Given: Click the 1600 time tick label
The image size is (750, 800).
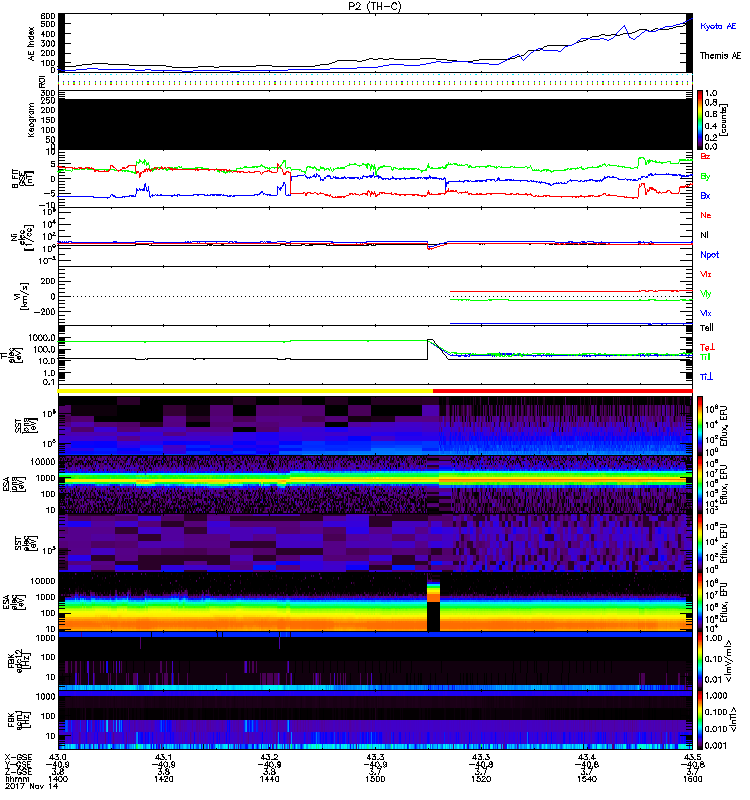Looking at the screenshot, I should (692, 779).
